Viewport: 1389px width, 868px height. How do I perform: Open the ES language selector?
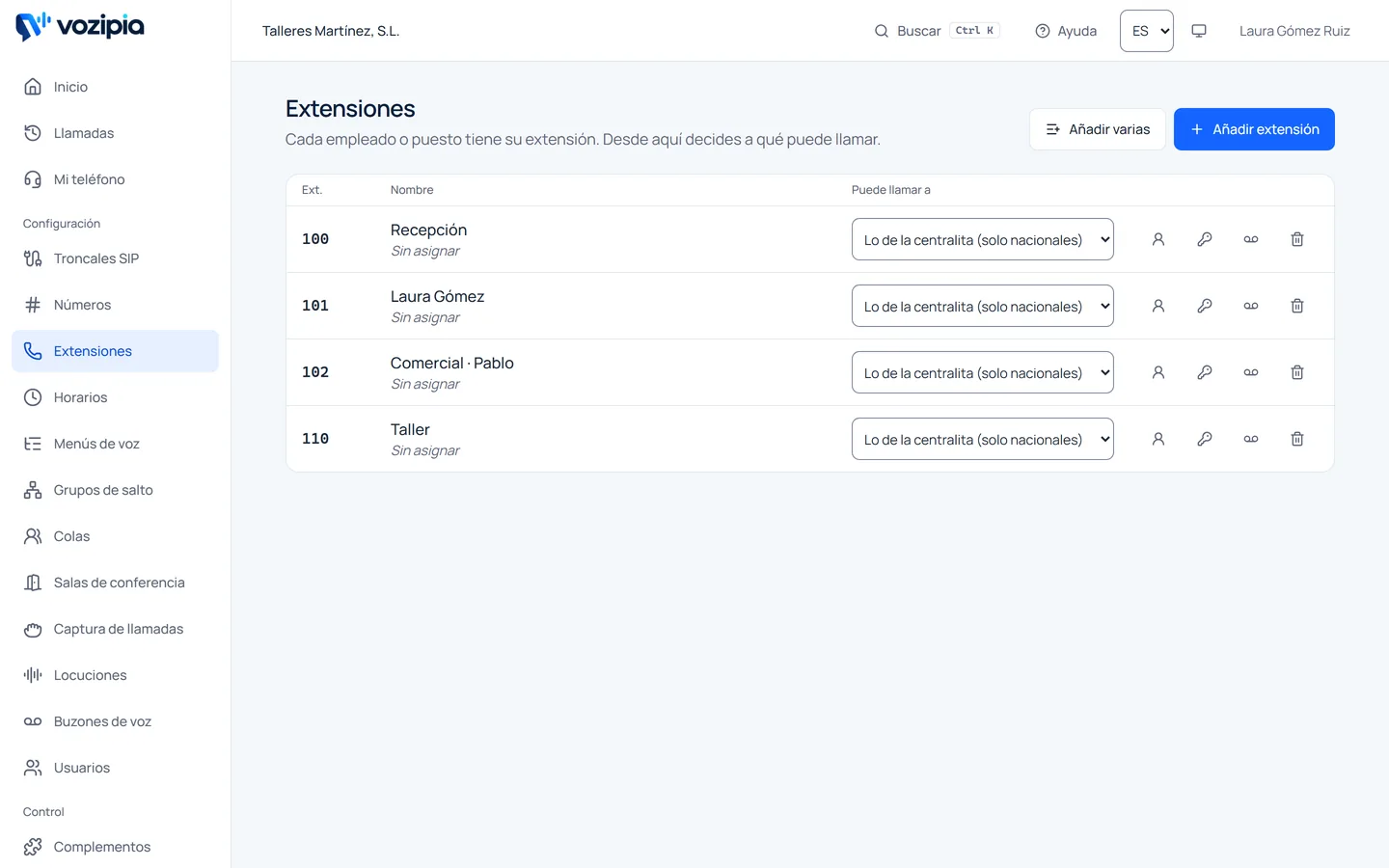coord(1146,31)
